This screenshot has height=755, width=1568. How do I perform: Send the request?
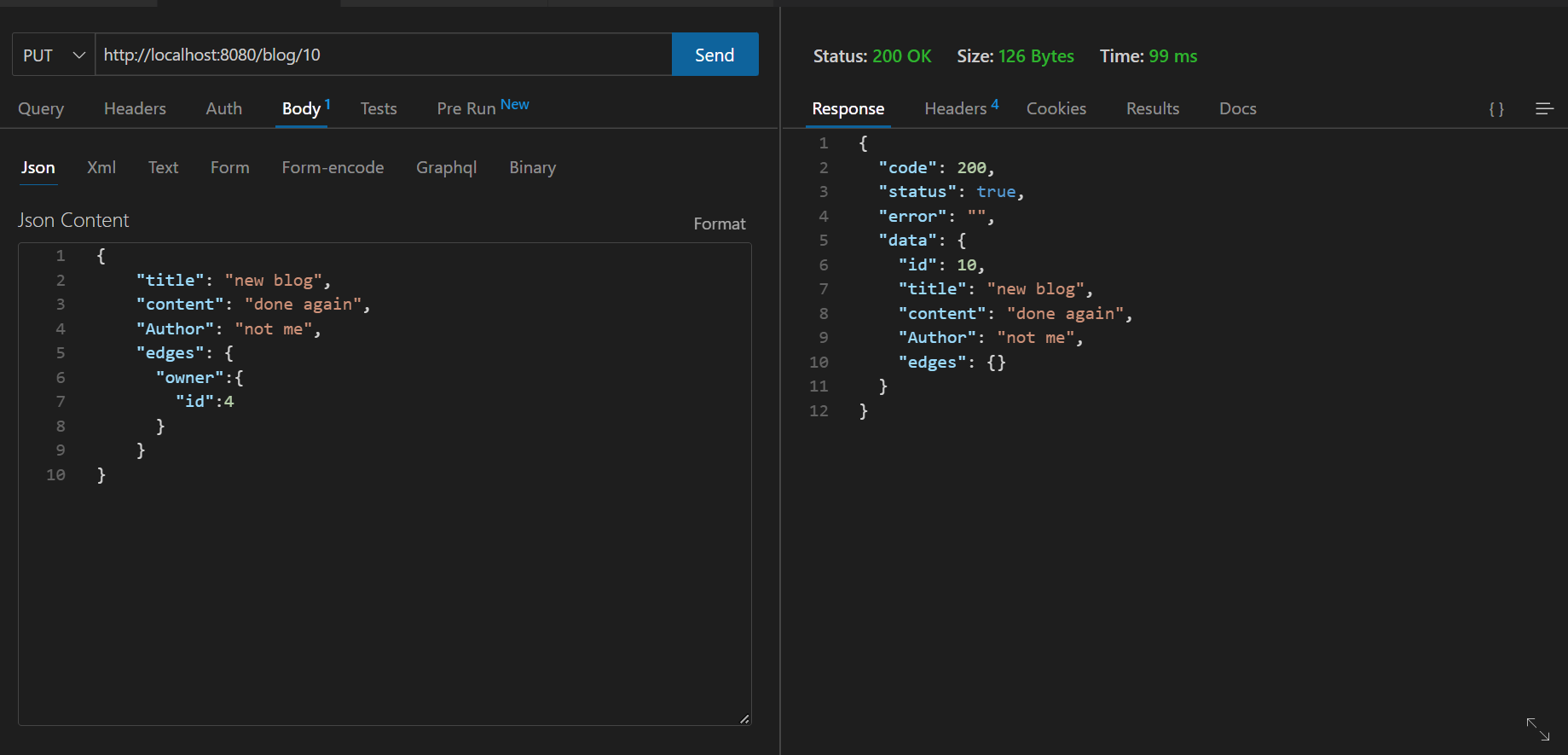[715, 55]
